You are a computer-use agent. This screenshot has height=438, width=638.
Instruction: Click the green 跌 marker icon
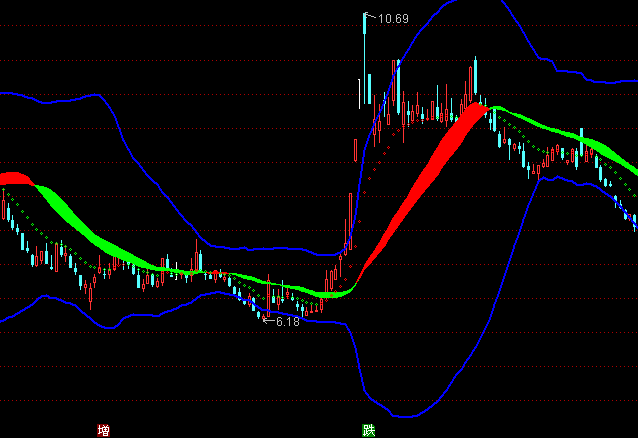pos(369,430)
